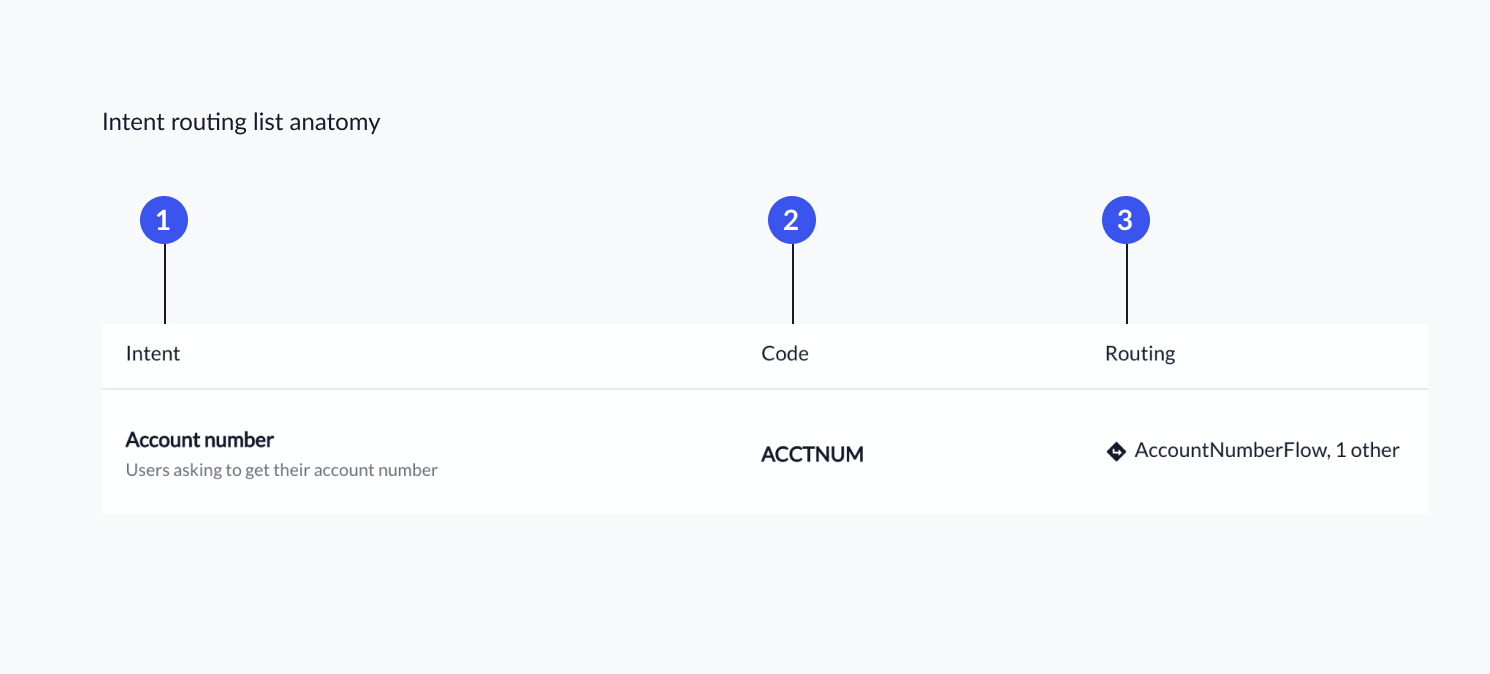Image resolution: width=1490 pixels, height=674 pixels.
Task: Click the connector line under badge 2
Action: coord(792,284)
